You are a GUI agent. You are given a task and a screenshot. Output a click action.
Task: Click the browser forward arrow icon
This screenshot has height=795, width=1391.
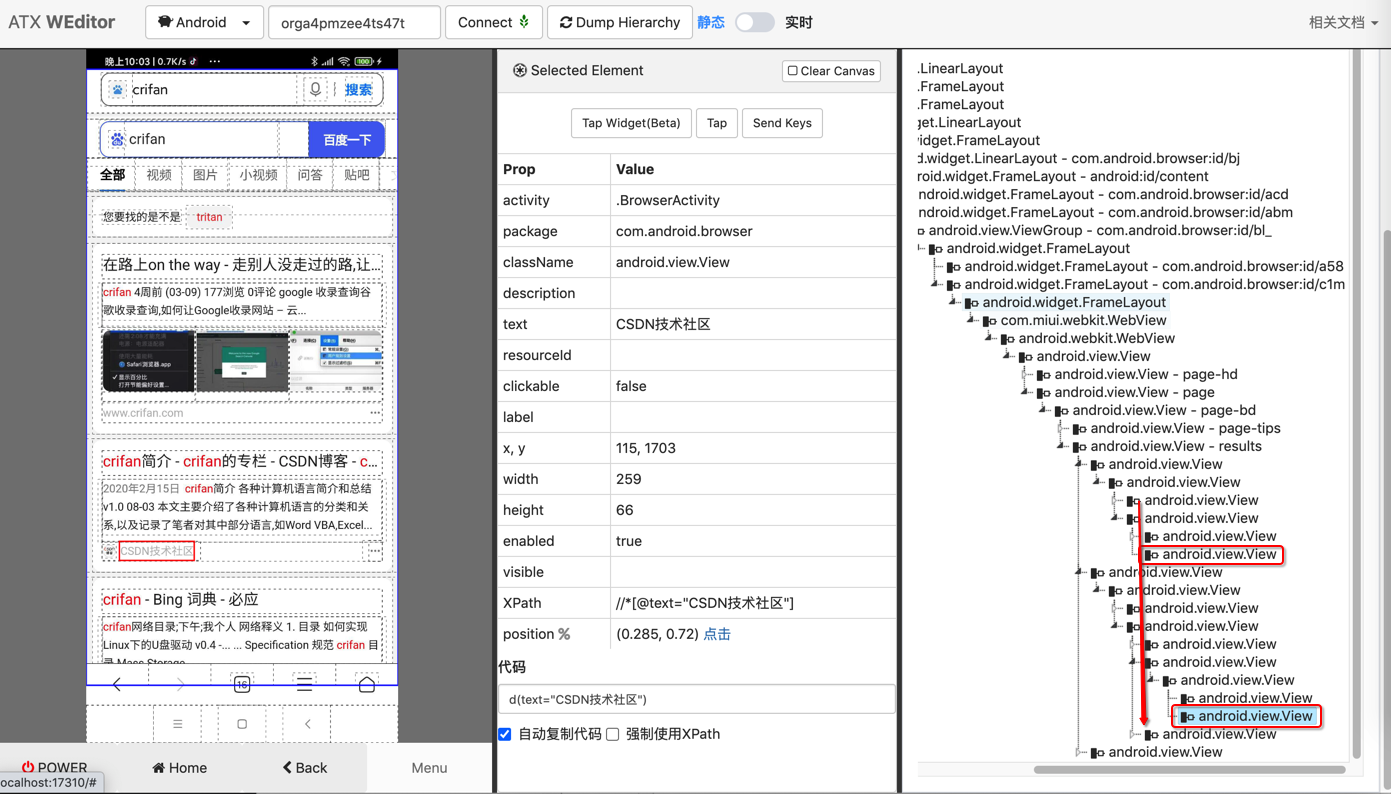point(180,685)
